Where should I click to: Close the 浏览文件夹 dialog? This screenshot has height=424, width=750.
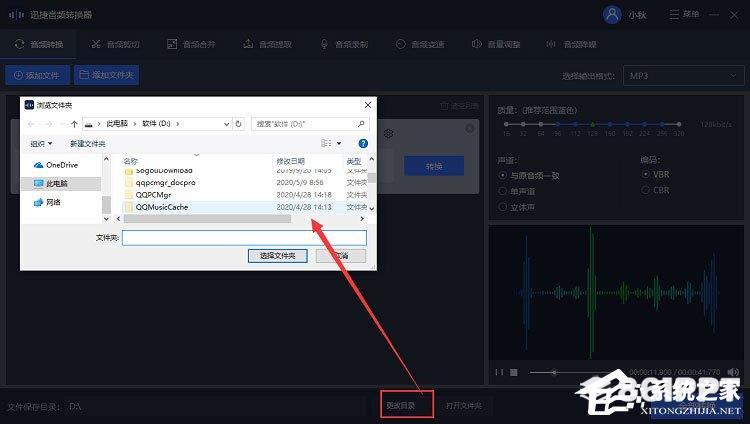[367, 105]
